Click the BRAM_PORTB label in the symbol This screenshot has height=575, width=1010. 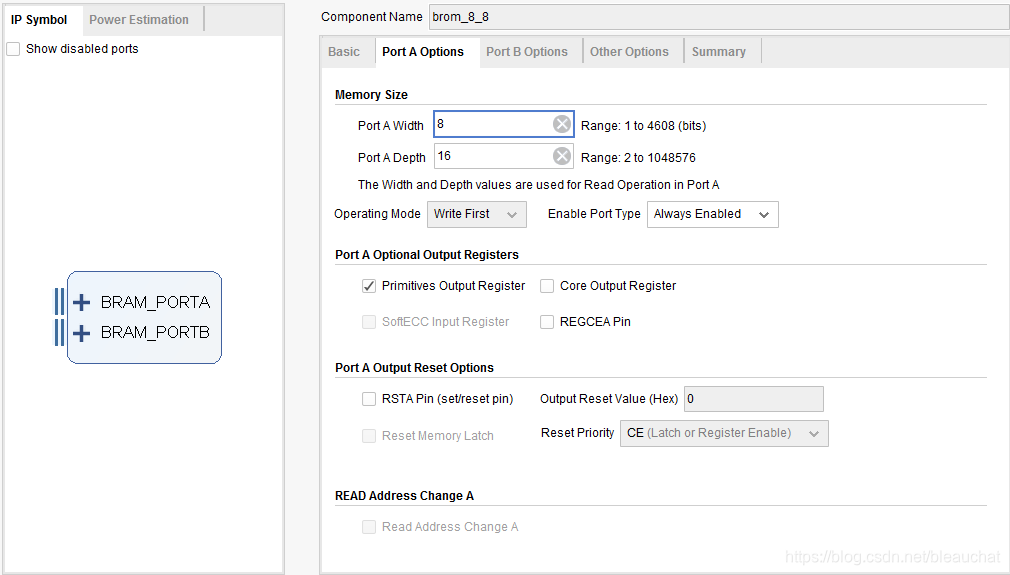(x=155, y=332)
